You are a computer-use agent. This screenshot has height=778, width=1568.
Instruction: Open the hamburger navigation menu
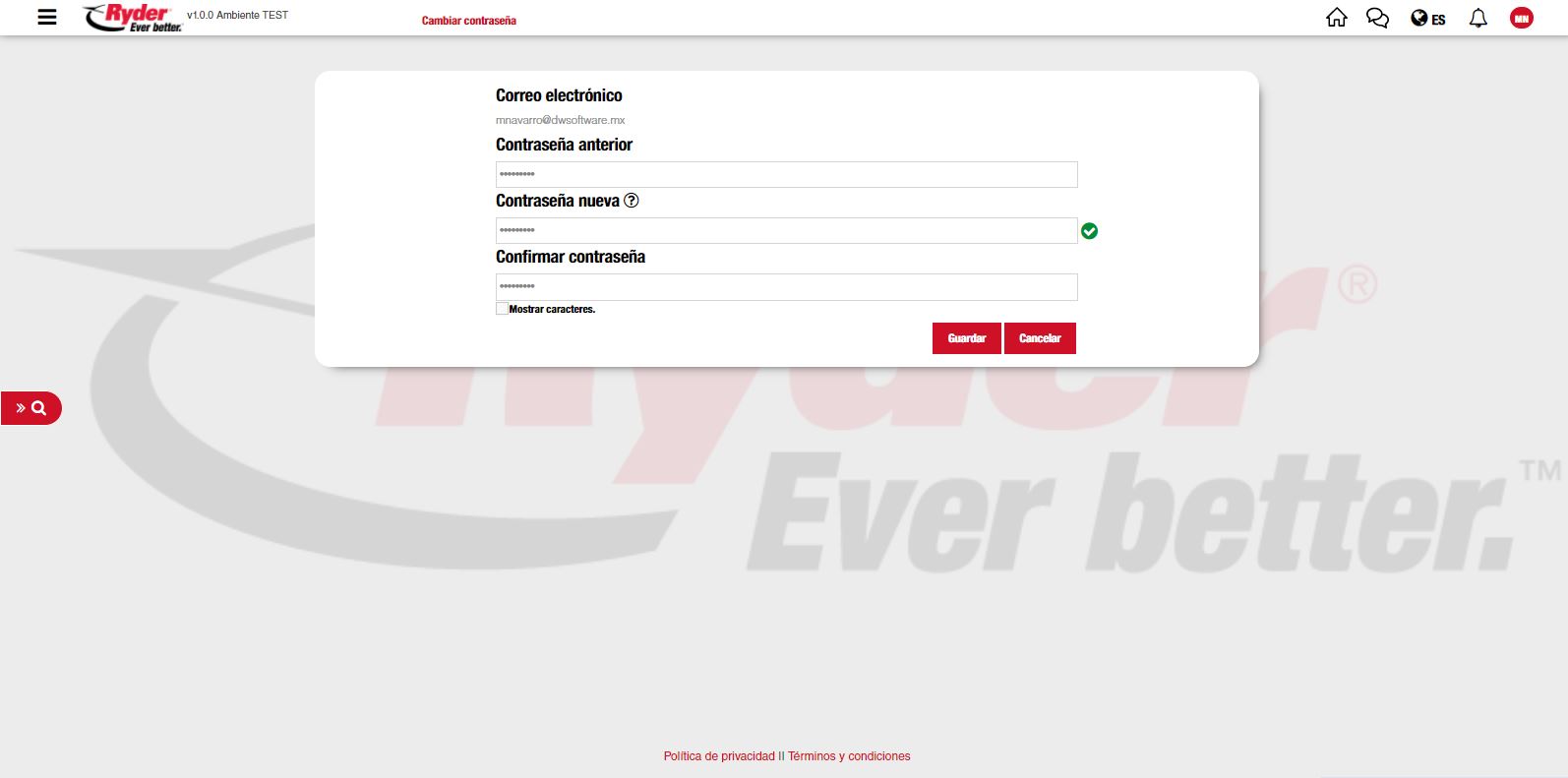(46, 17)
